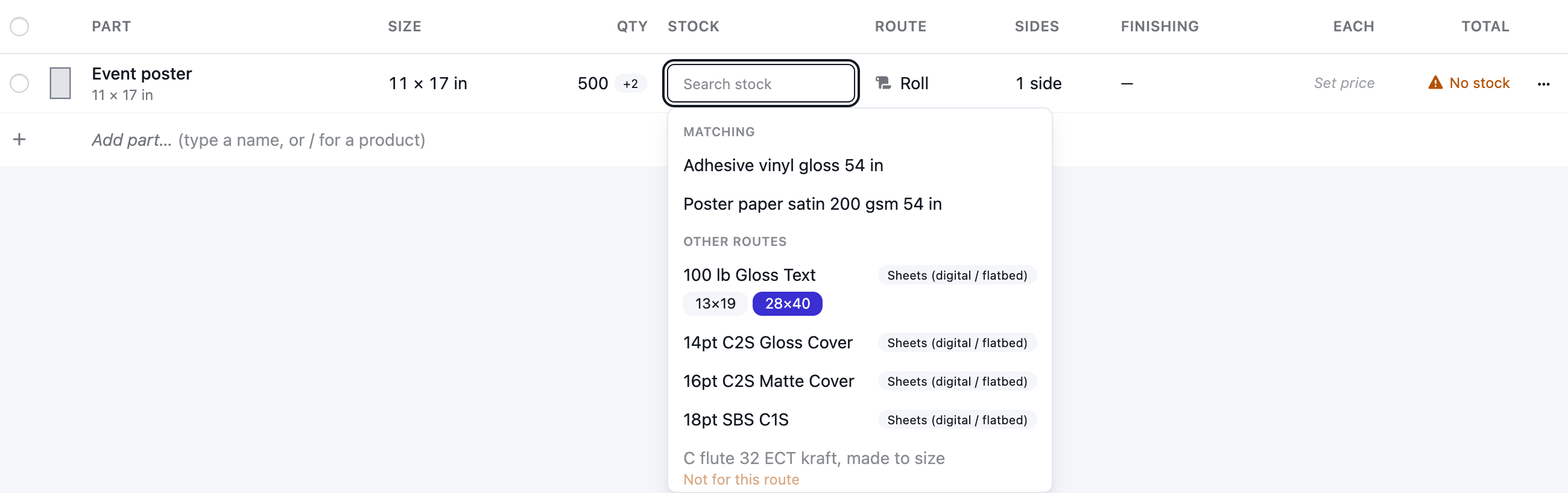The width and height of the screenshot is (1568, 493).
Task: Click the +2 quantity badge
Action: [630, 83]
